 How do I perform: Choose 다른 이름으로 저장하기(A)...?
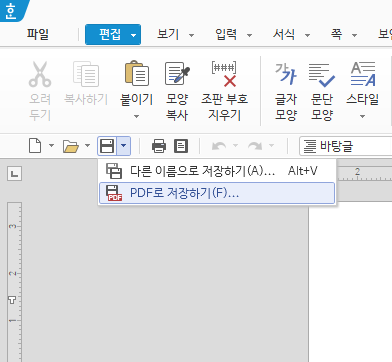point(217,171)
